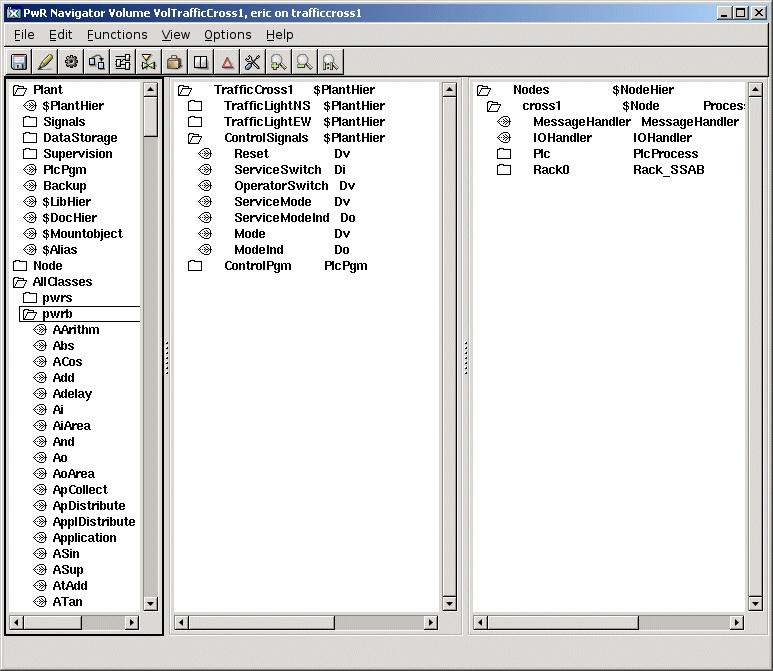This screenshot has height=671, width=773.
Task: Toggle edit mode with the pencil icon
Action: [45, 62]
